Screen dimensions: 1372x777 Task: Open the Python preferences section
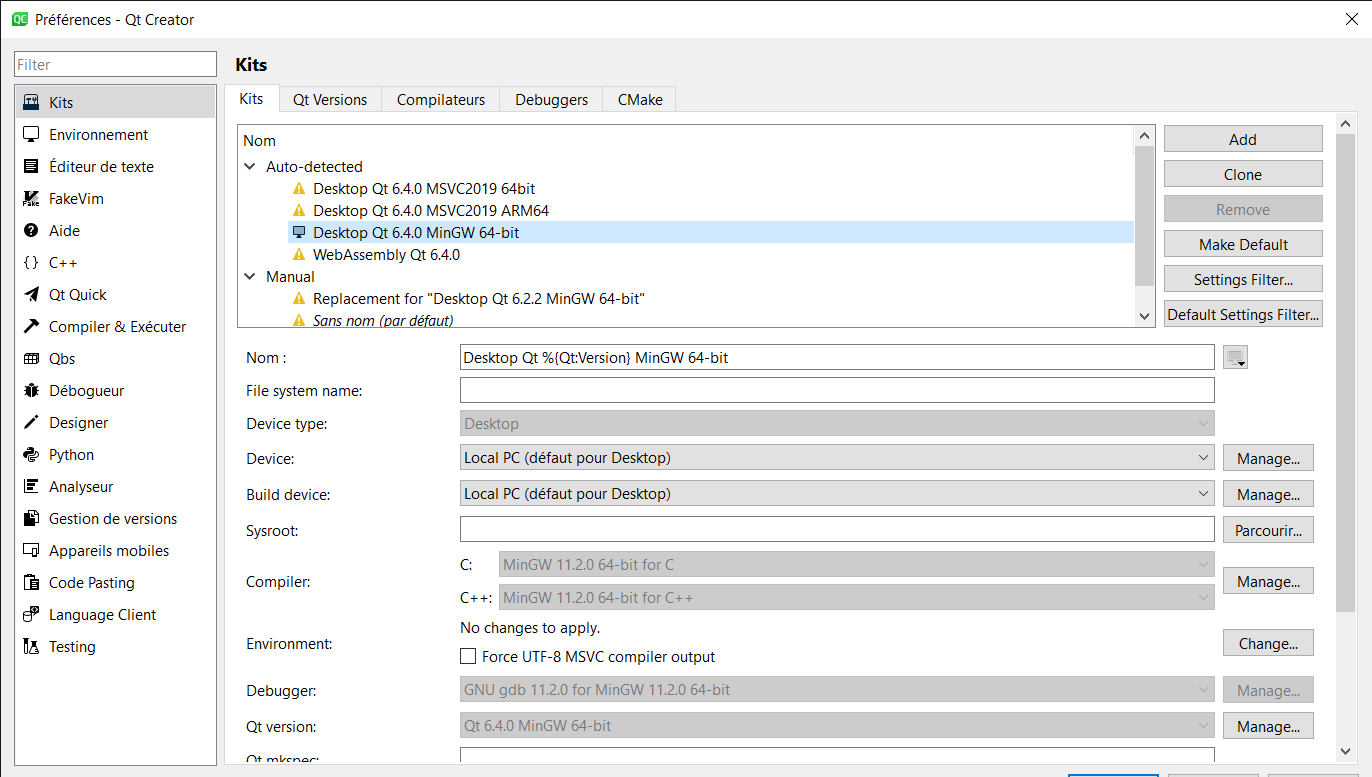pos(72,454)
